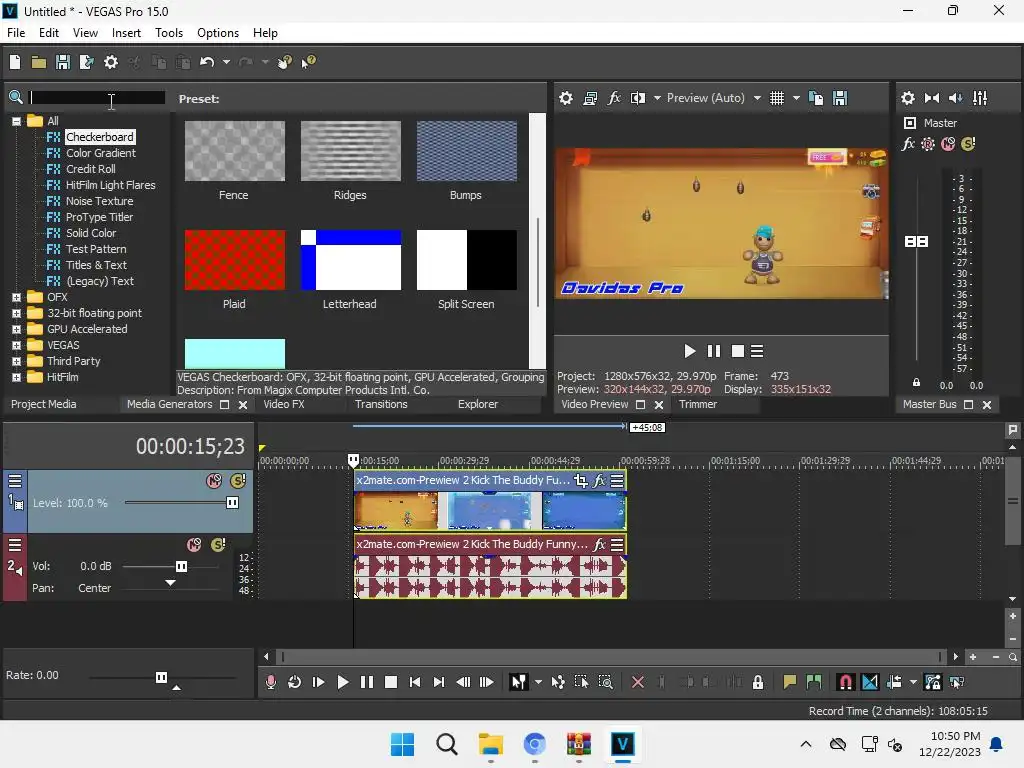Solo the Master bus
The width and height of the screenshot is (1024, 768).
click(968, 144)
